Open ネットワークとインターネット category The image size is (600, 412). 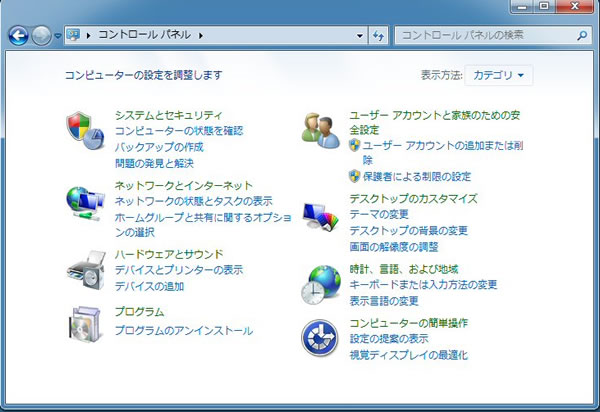pos(184,186)
